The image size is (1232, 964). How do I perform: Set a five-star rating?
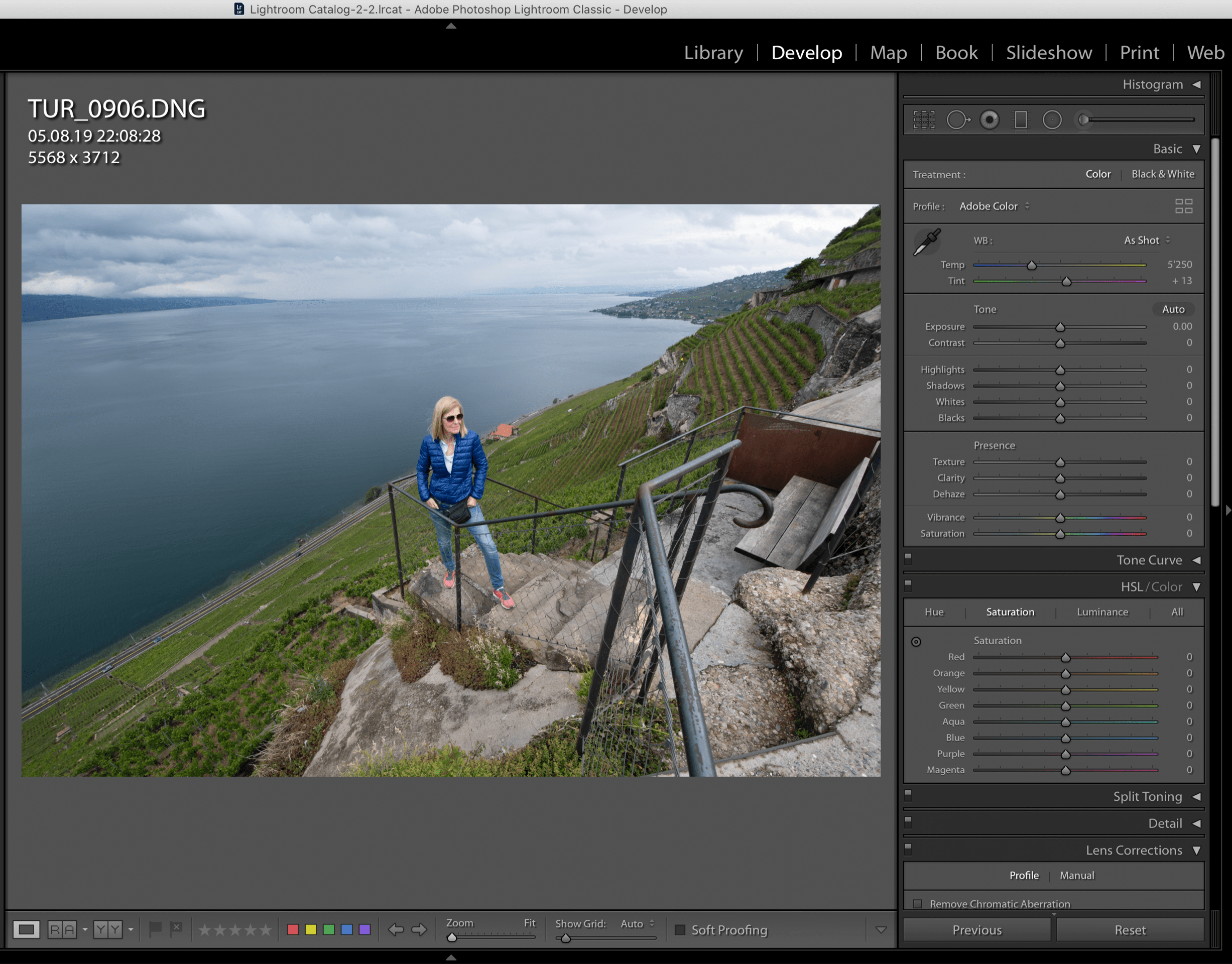(x=265, y=929)
